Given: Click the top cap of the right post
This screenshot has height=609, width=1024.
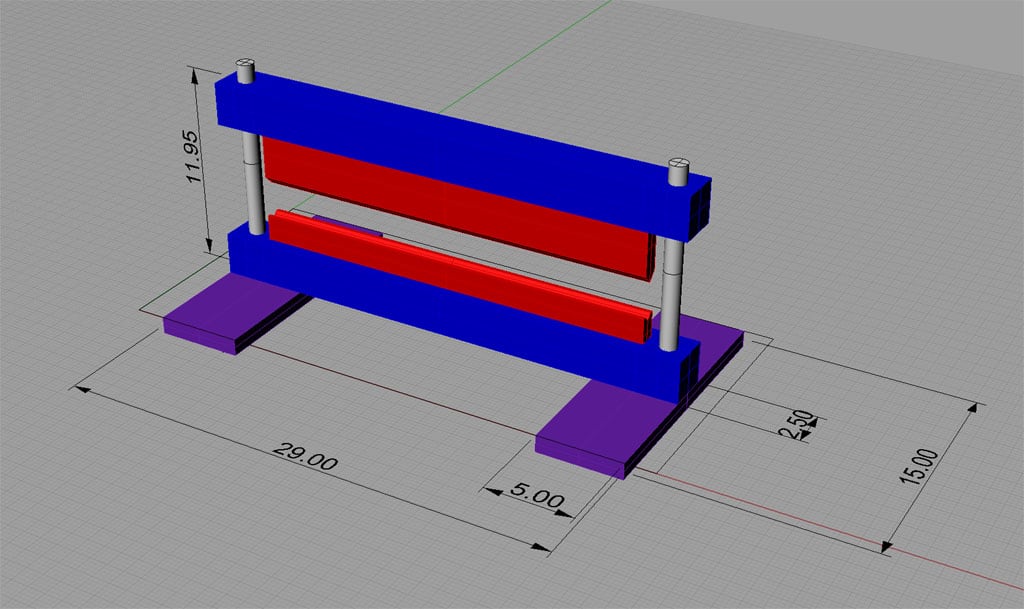Looking at the screenshot, I should pos(679,162).
